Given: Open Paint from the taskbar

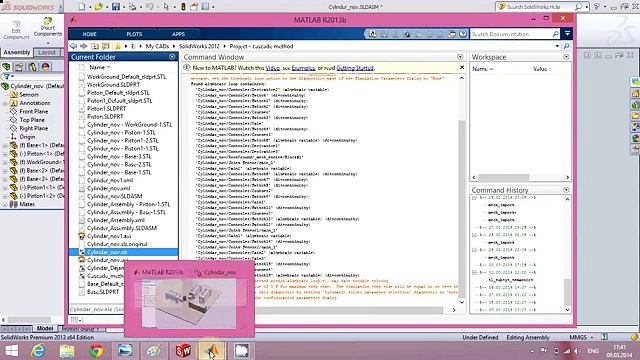Looking at the screenshot, I should point(154,351).
